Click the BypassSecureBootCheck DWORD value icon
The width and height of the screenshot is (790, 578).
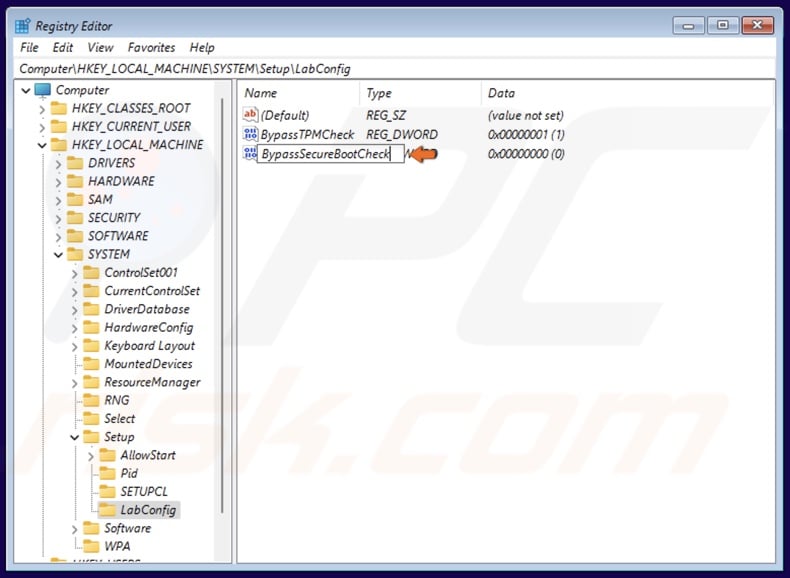[x=250, y=153]
